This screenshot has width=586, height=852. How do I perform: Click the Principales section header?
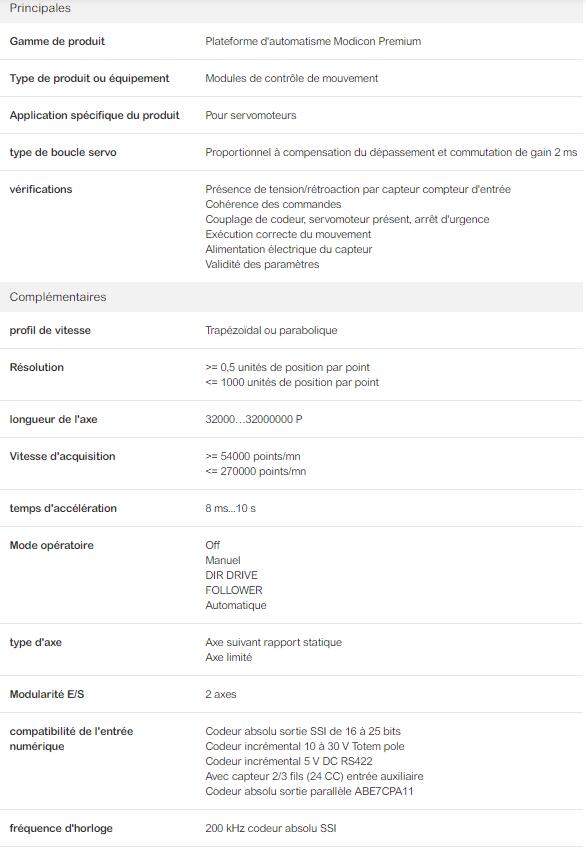292,9
